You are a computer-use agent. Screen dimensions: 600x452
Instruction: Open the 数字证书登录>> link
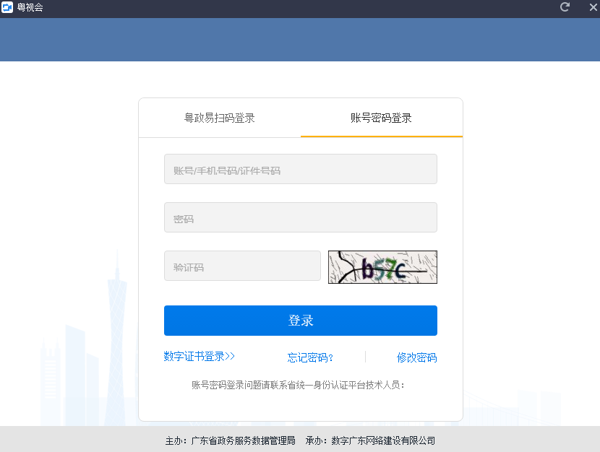coord(199,356)
